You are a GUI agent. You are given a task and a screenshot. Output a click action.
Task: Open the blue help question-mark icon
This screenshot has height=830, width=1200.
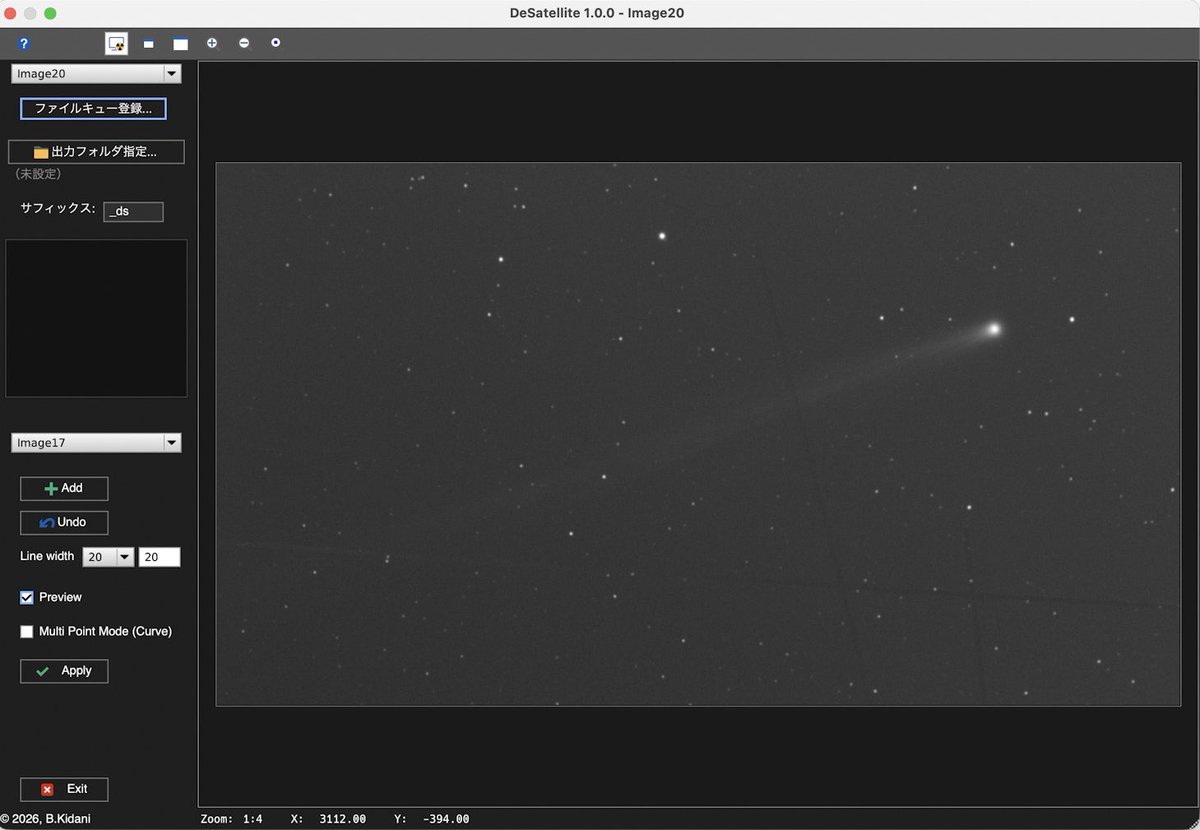coord(24,44)
